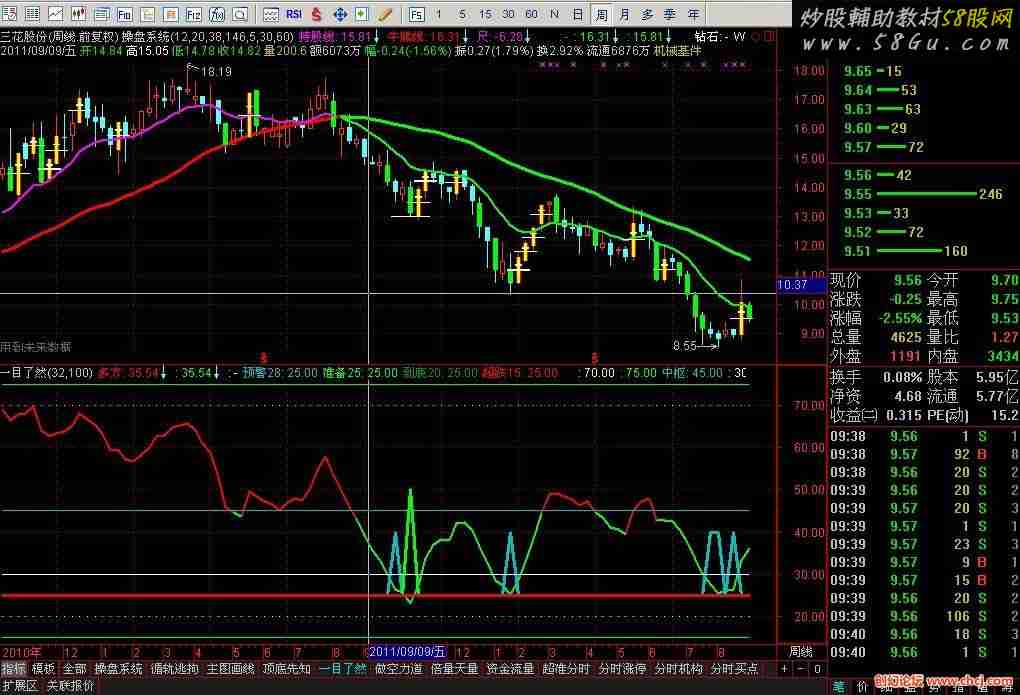Select the yellow pencil drawing tool
This screenshot has height=695, width=1020.
[x=384, y=14]
